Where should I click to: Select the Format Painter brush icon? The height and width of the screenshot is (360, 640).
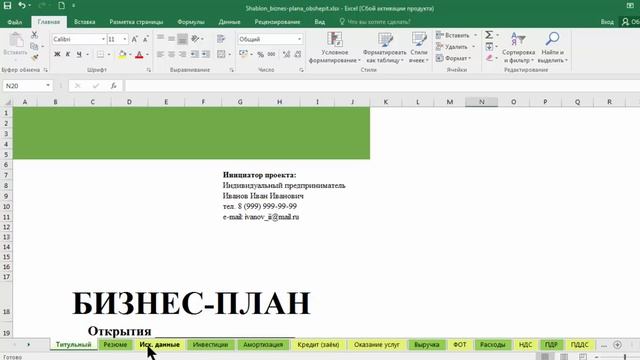(34, 58)
